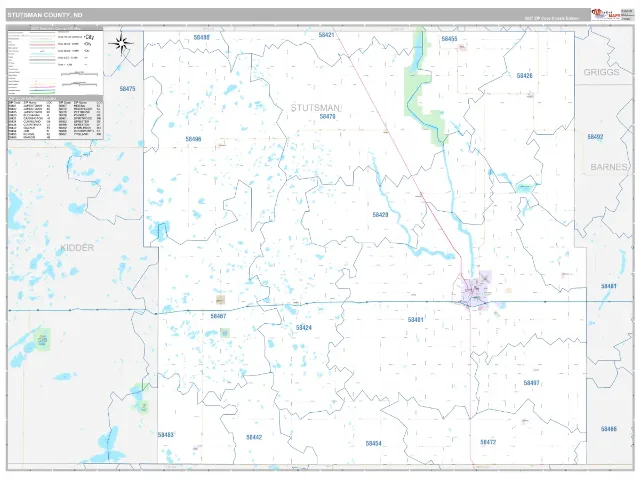
Task: Click the ZIP Code Edition subtitle text
Action: [x=552, y=18]
